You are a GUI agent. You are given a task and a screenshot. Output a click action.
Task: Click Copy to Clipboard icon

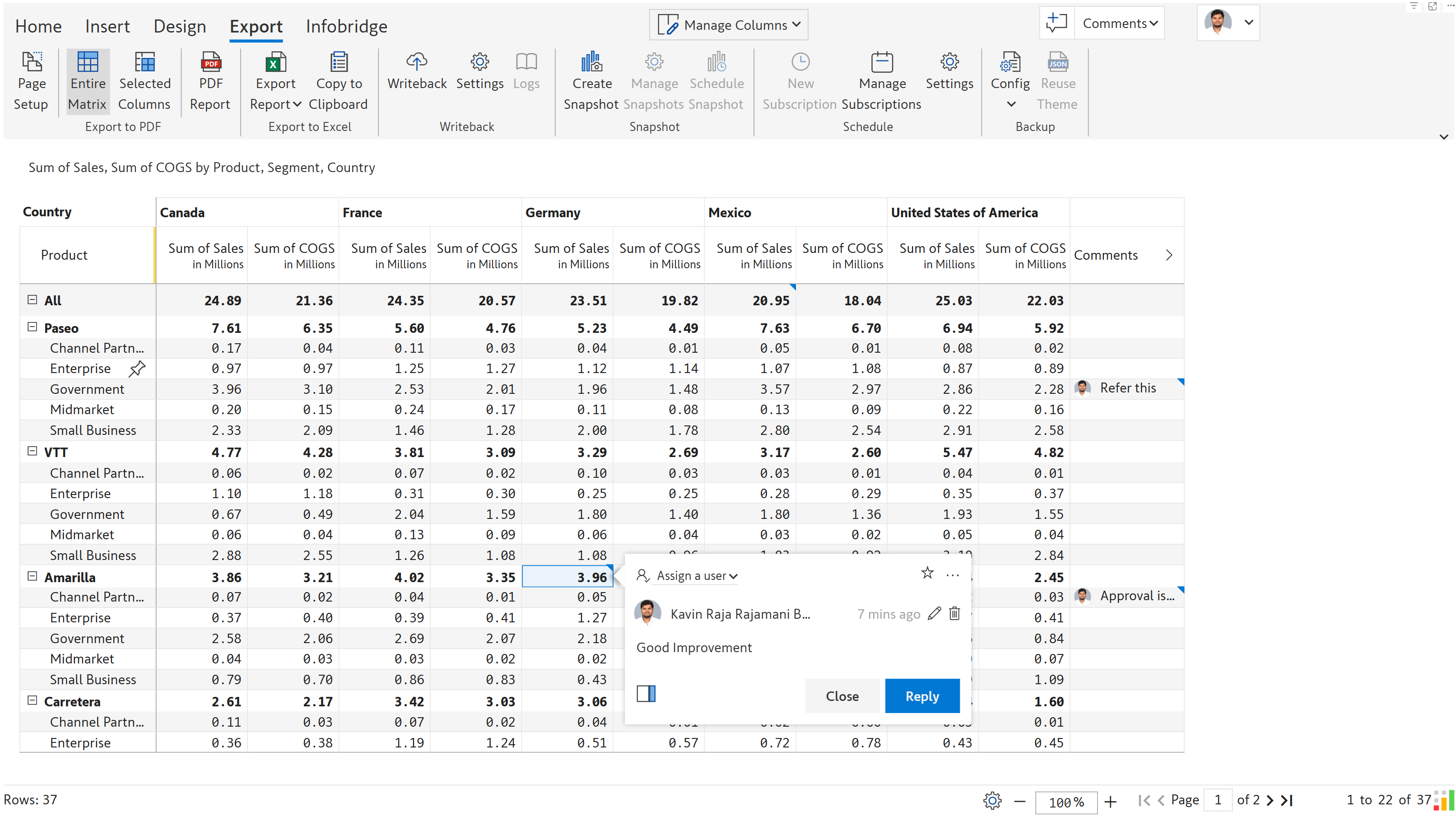point(339,61)
